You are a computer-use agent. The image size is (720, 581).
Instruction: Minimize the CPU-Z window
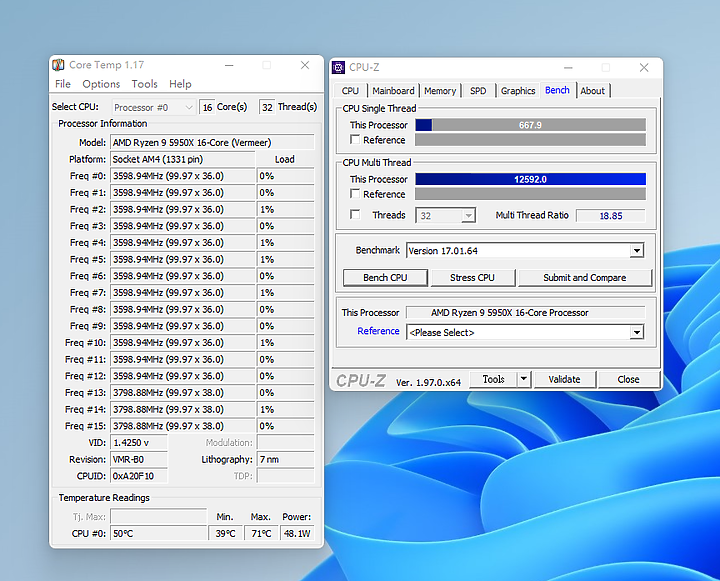click(x=568, y=68)
